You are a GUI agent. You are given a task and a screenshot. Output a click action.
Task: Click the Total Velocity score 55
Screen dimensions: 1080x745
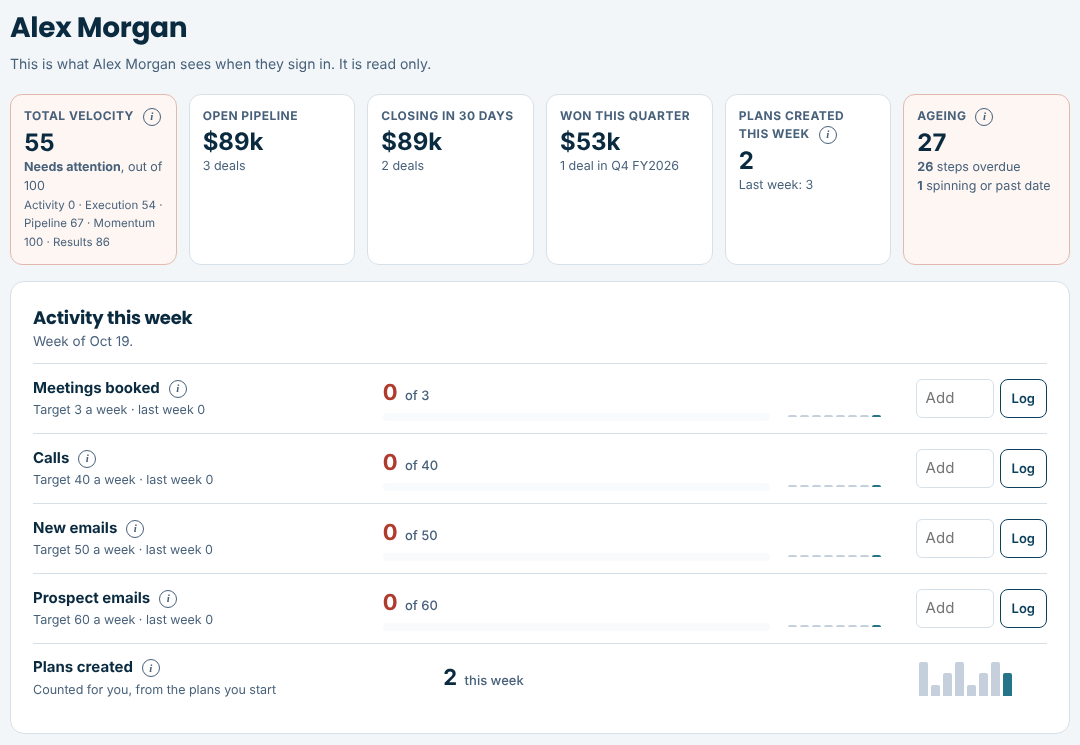39,143
